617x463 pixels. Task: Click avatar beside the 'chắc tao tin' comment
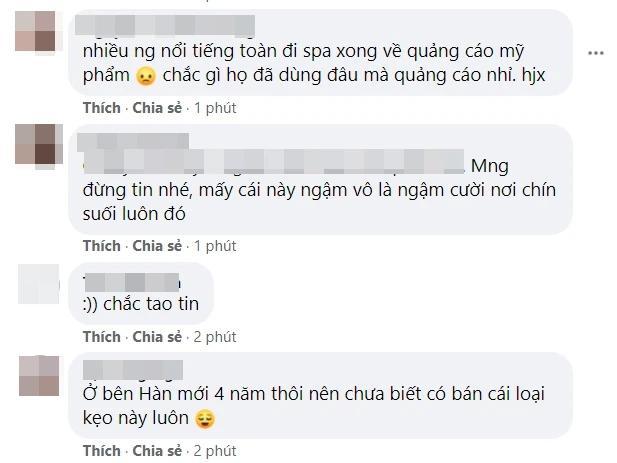coord(38,283)
